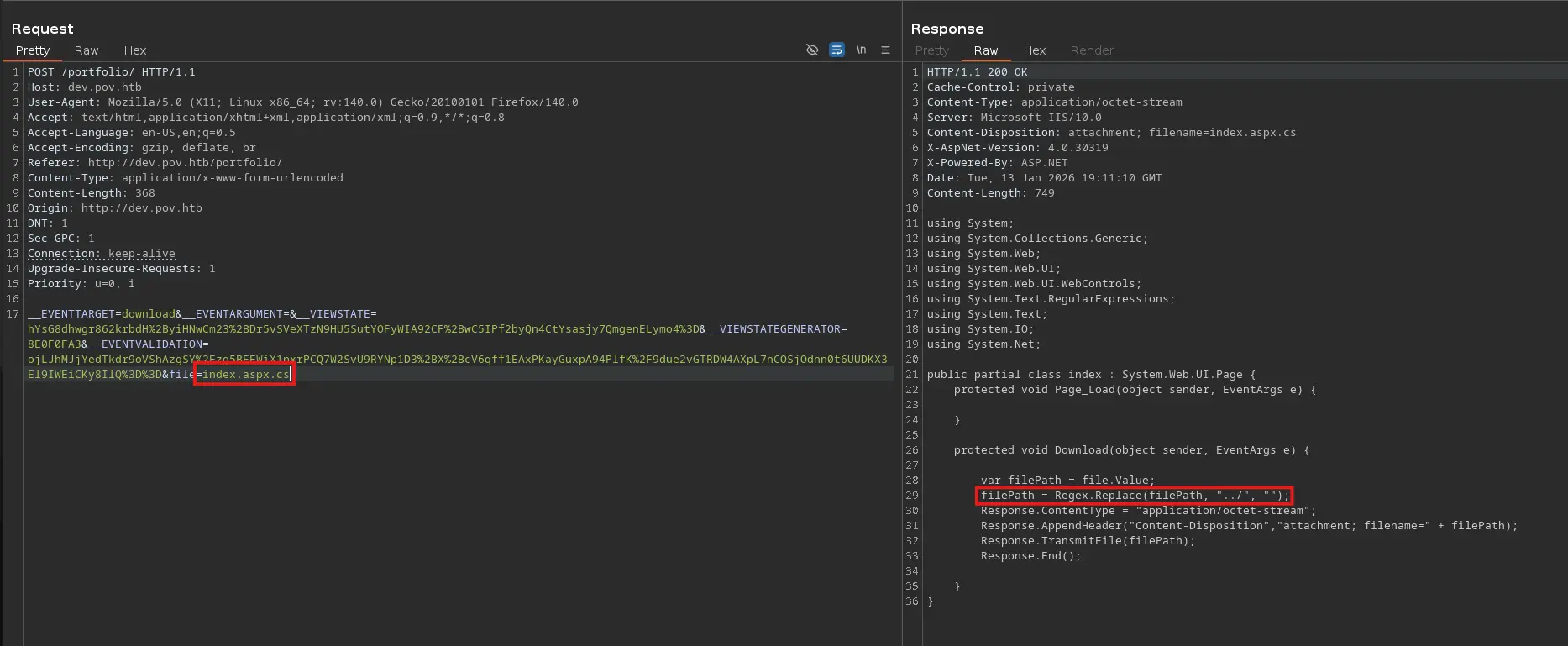Viewport: 1568px width, 646px height.
Task: Open the Request Hex tab
Action: click(135, 50)
